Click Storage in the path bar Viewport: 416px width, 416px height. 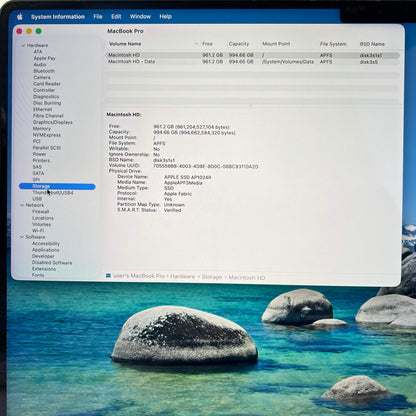[x=212, y=277]
